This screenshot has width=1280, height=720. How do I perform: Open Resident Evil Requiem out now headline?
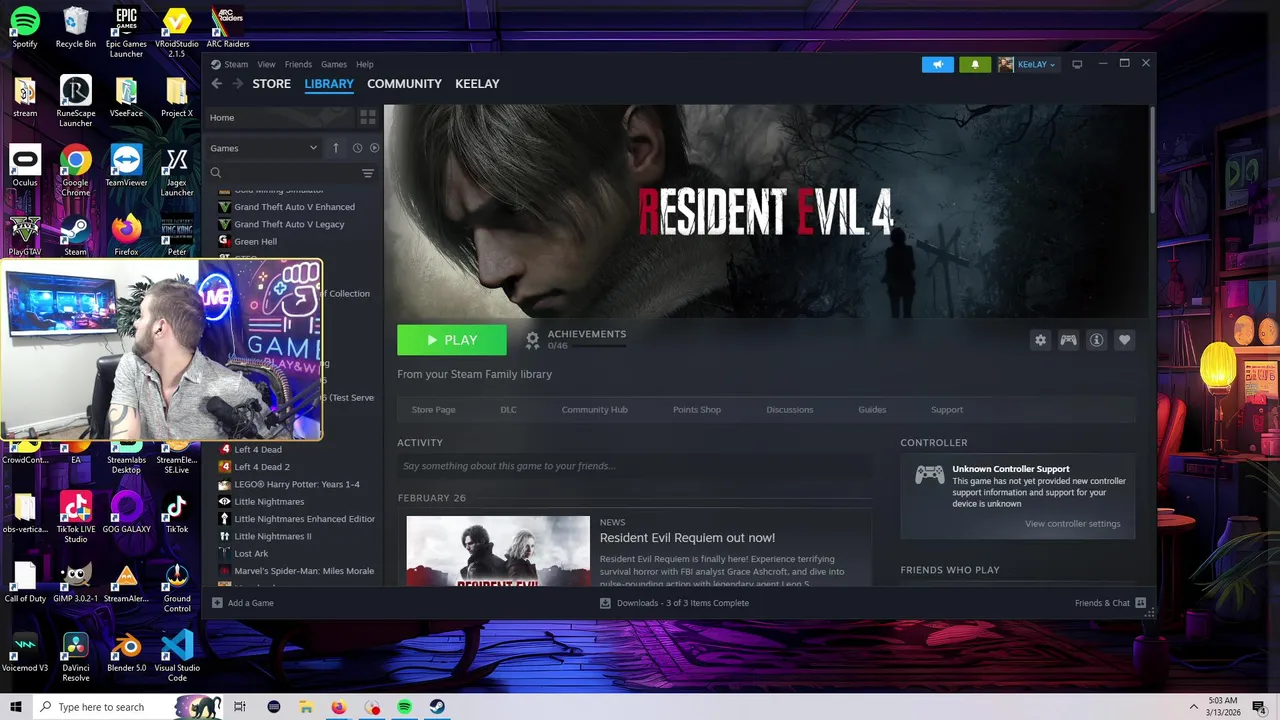(x=687, y=538)
